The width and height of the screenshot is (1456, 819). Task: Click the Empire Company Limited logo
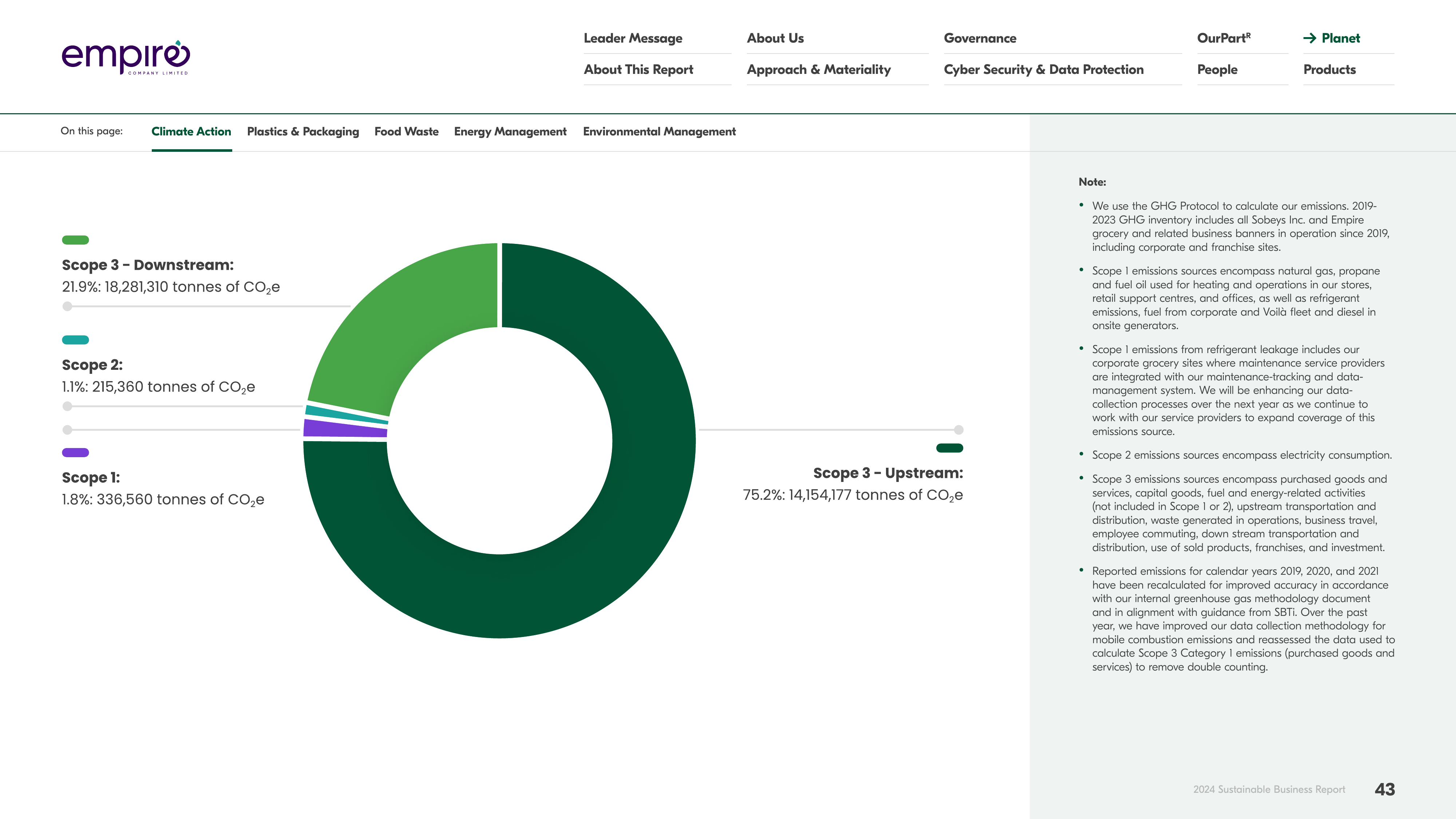pos(126,58)
